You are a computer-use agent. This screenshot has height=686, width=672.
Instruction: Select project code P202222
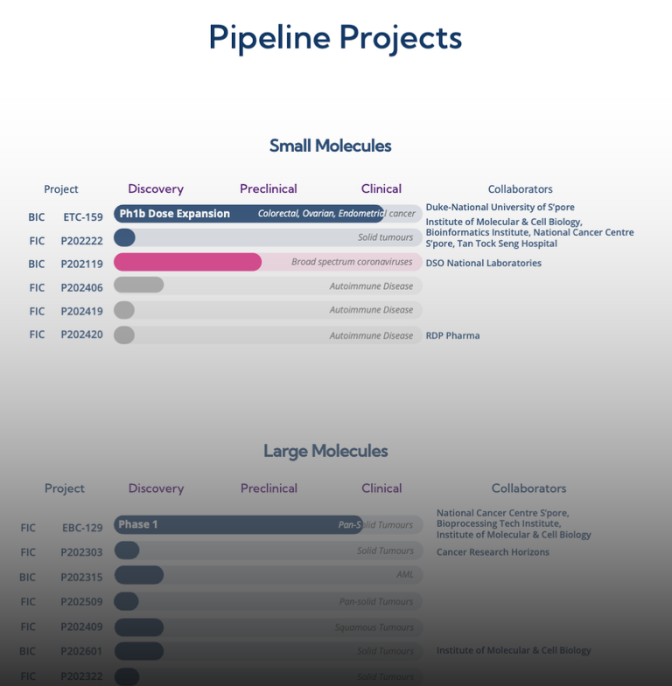pyautogui.click(x=82, y=241)
